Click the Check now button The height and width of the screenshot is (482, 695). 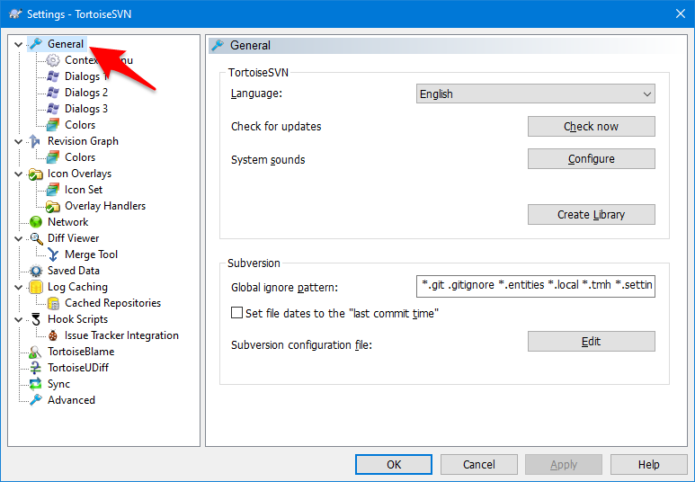click(x=591, y=126)
